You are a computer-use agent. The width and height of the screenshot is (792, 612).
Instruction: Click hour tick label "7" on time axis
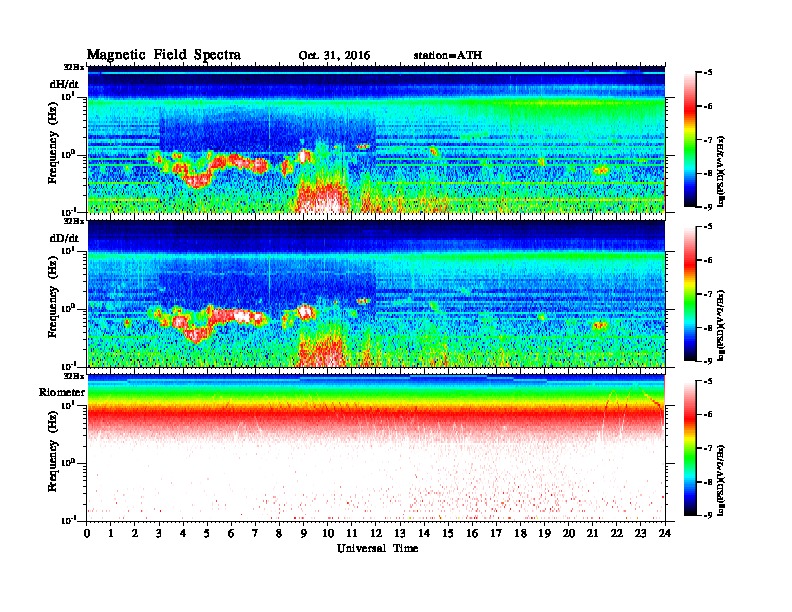click(x=256, y=534)
